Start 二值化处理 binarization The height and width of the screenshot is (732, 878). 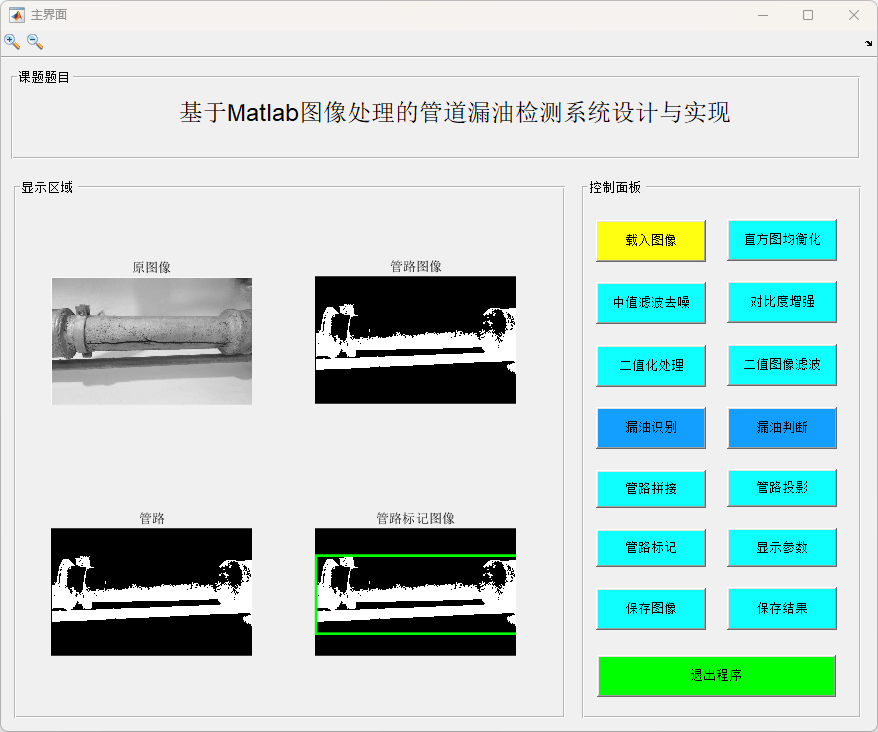click(x=651, y=365)
